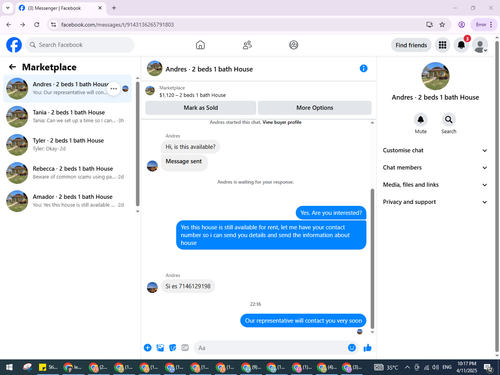The image size is (500, 375).
Task: Open Sticky Notes on taskbar
Action: [x=48, y=367]
